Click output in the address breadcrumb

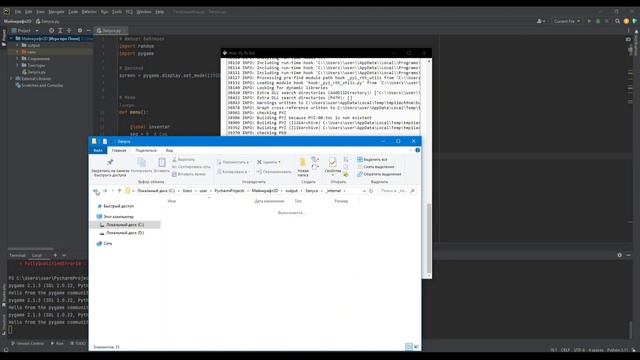(x=291, y=191)
